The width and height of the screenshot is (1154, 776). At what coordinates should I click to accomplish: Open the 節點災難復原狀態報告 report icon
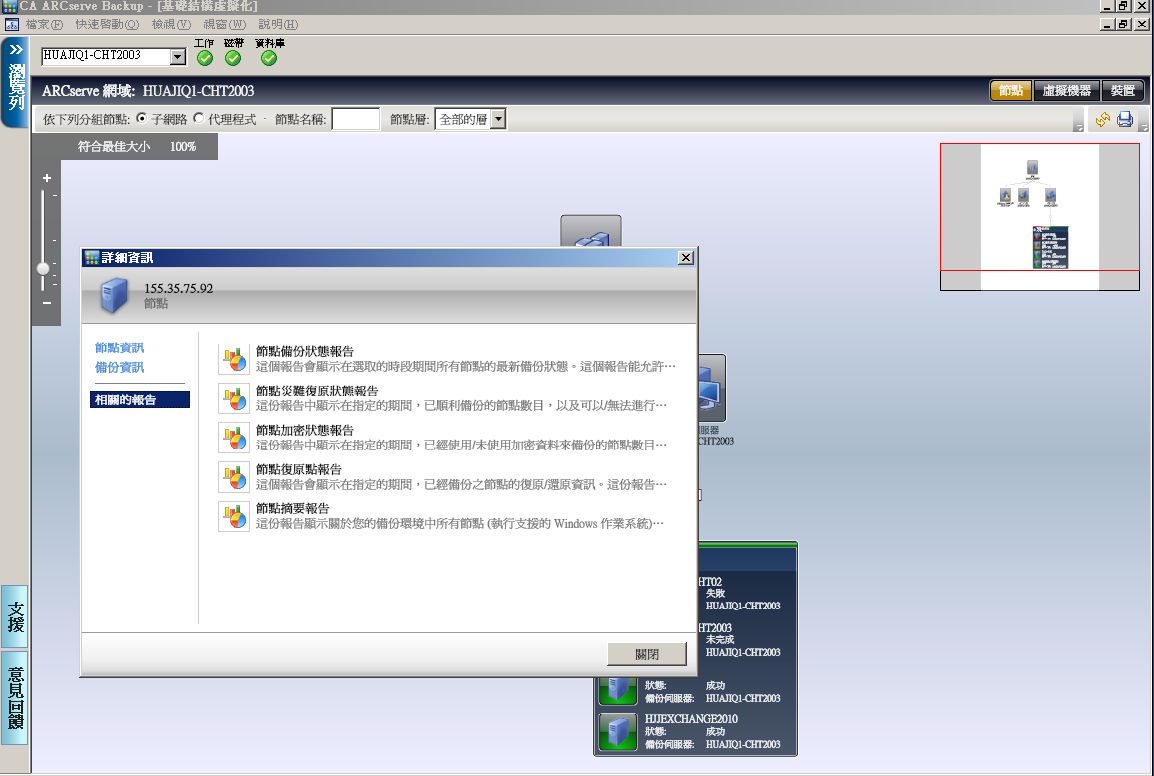pos(234,398)
